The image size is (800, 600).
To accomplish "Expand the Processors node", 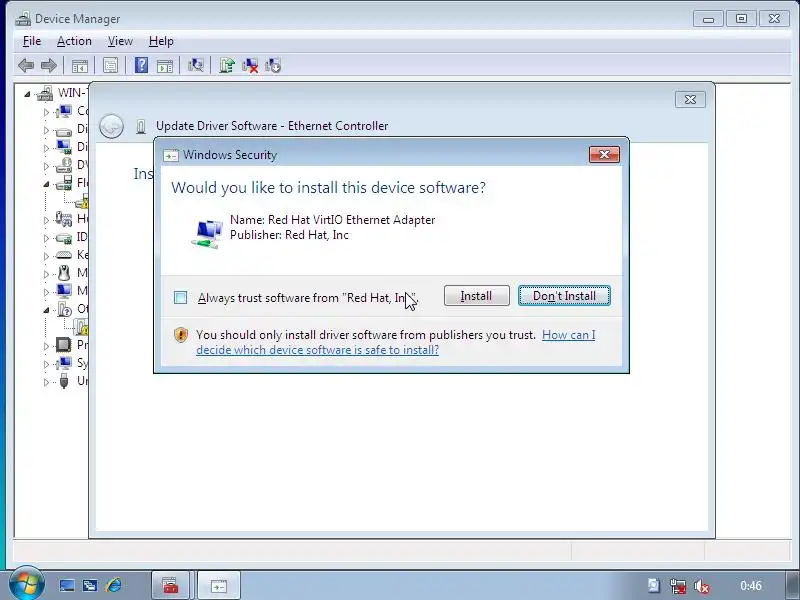I will (46, 346).
